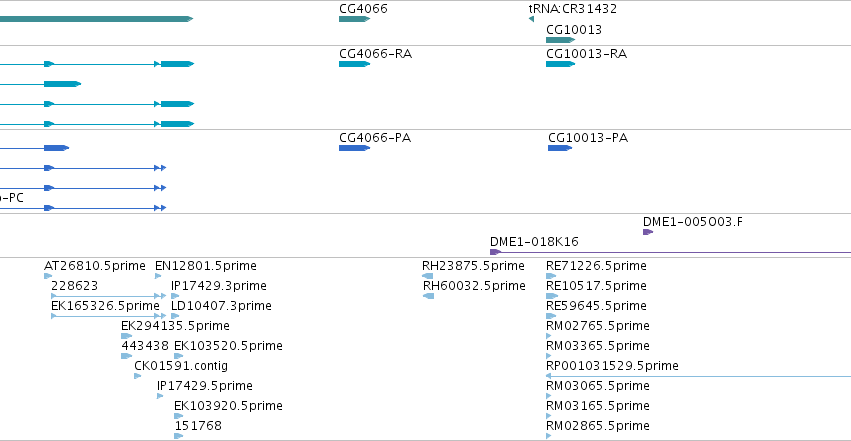The image size is (851, 441).
Task: Click the RP001031529.5prime long feature line
Action: pos(700,376)
